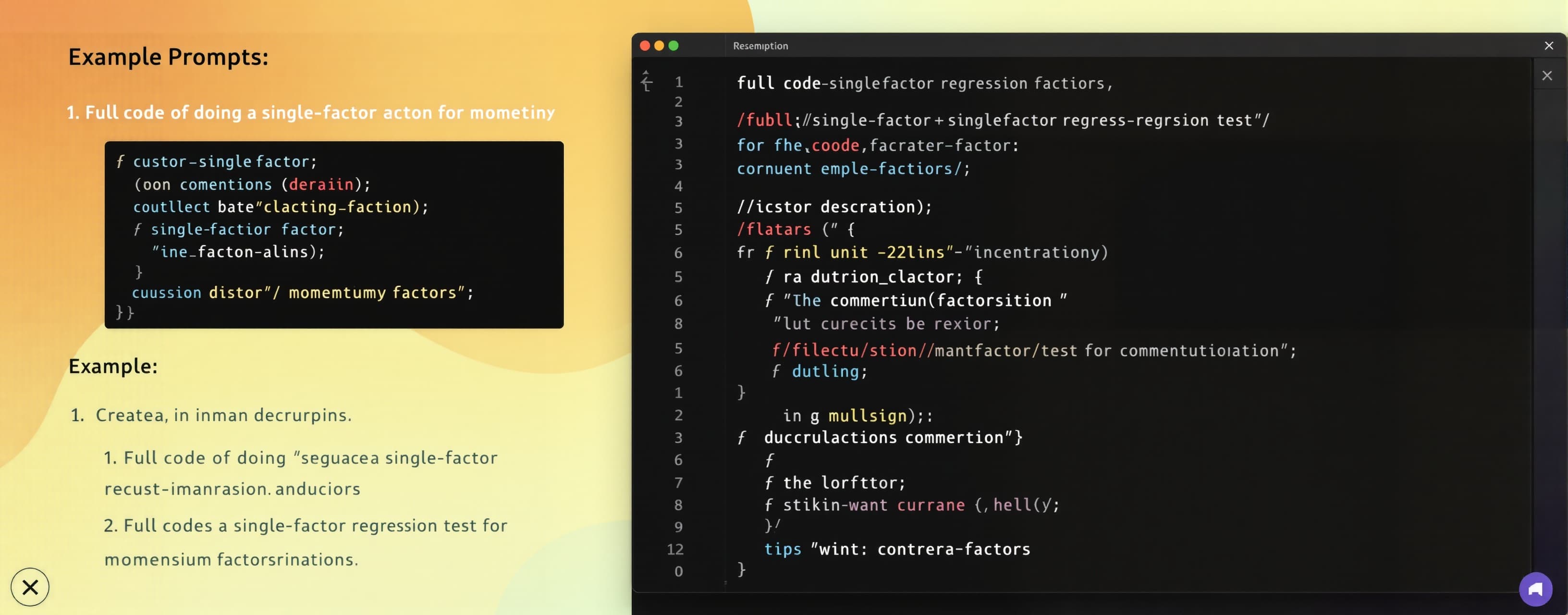Click the 'custor-single factor' code line
Screen dimensions: 1568x615
click(x=217, y=161)
